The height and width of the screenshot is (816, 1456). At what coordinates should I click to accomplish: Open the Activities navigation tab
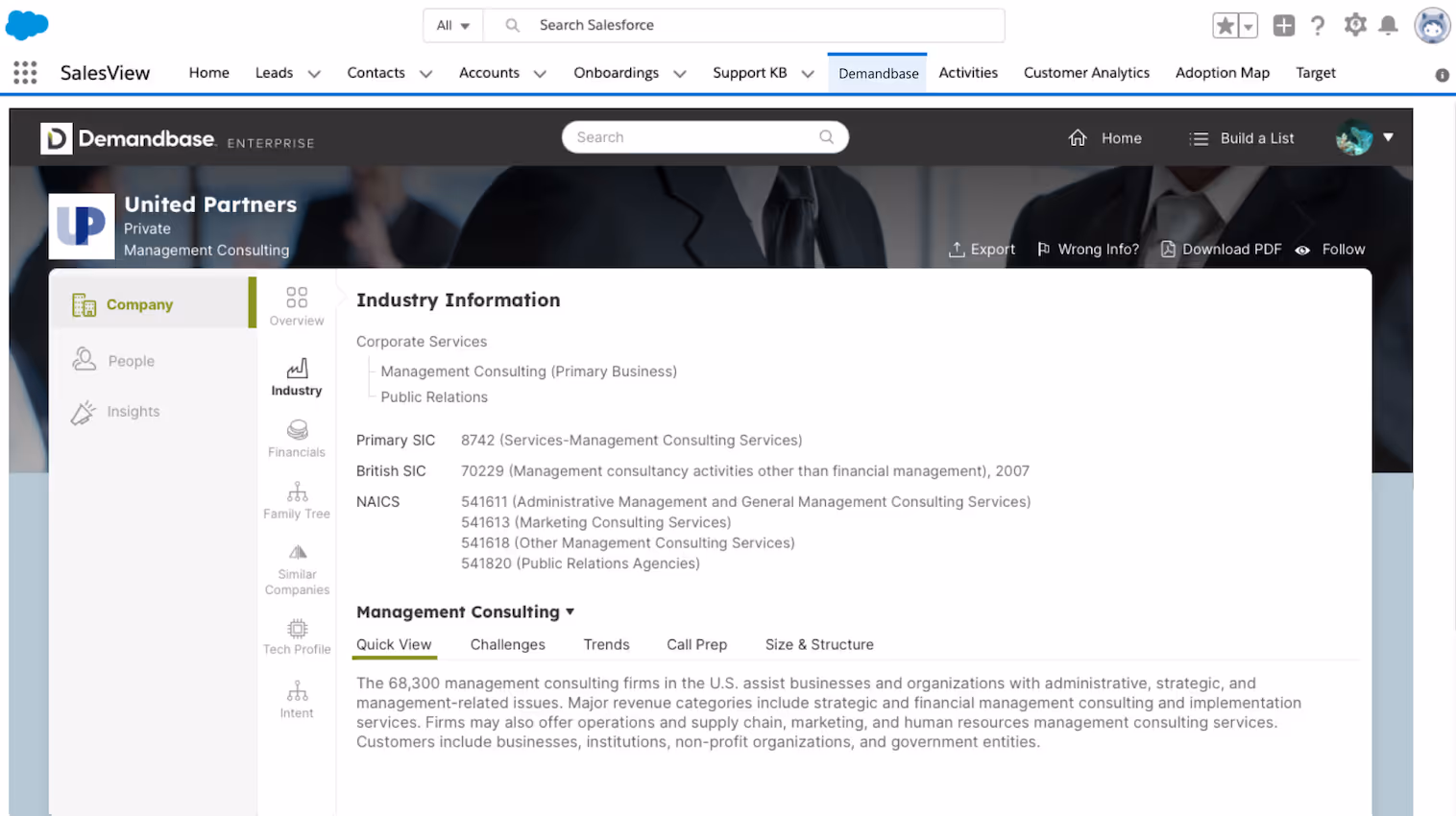(x=968, y=73)
